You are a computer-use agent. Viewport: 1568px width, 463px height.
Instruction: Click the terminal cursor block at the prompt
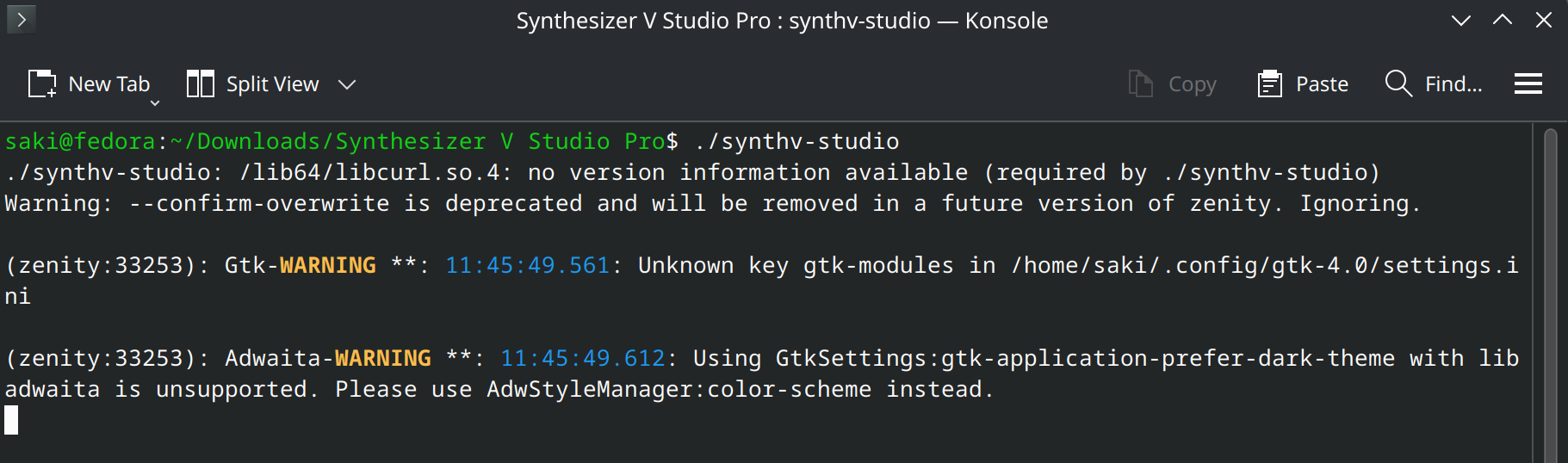(11, 420)
